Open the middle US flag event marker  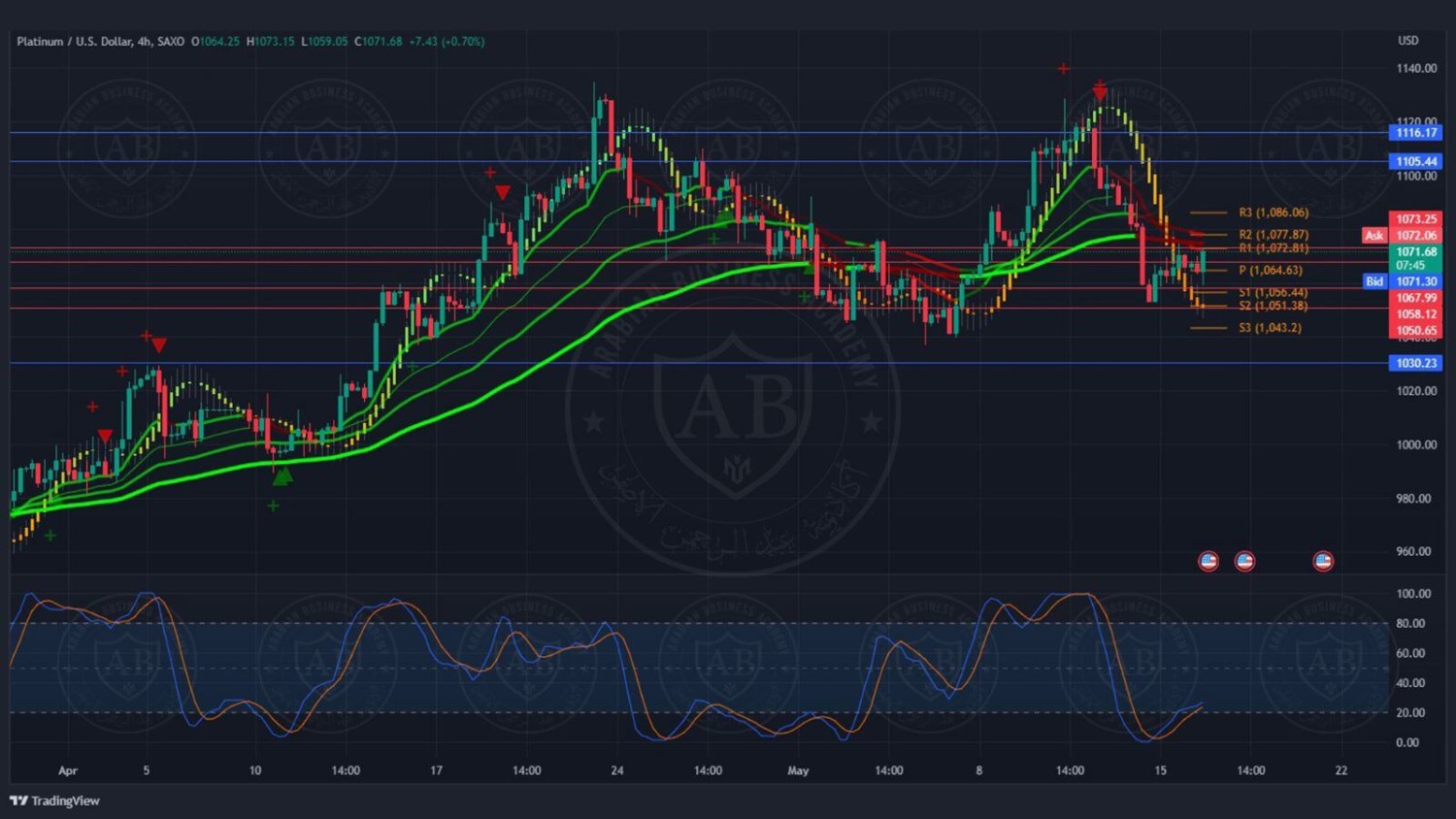1244,561
